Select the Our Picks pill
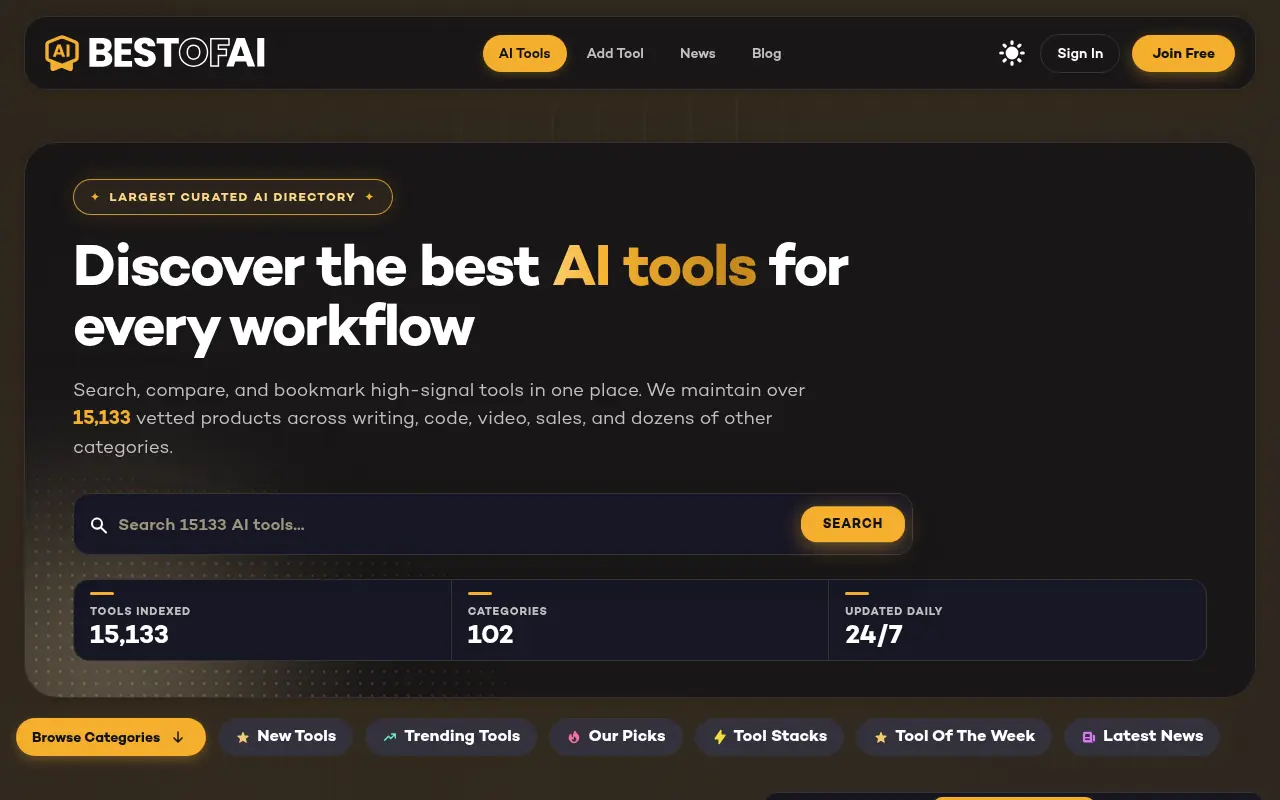1280x800 pixels. 616,737
